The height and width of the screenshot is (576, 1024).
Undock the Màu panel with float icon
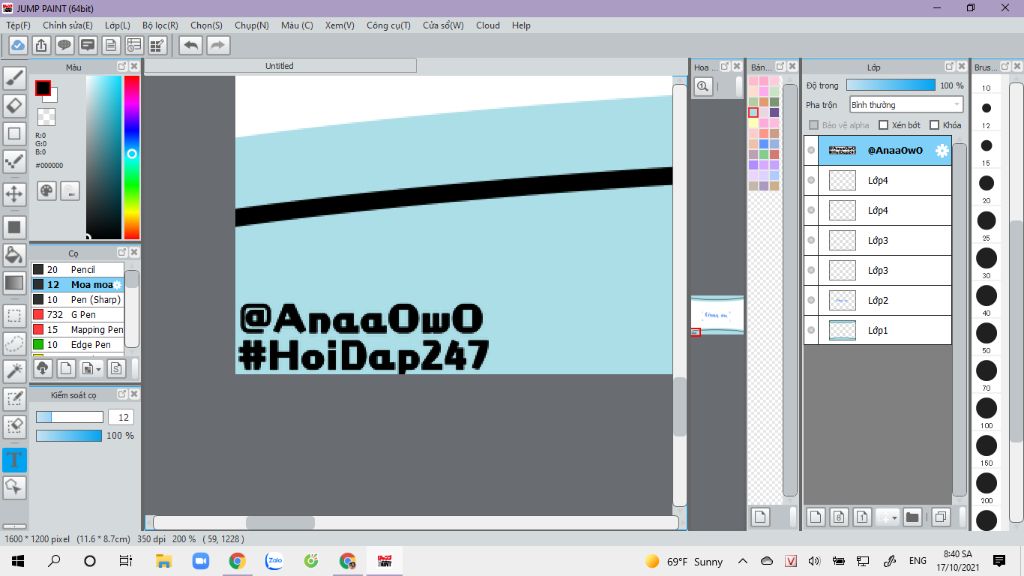[121, 67]
